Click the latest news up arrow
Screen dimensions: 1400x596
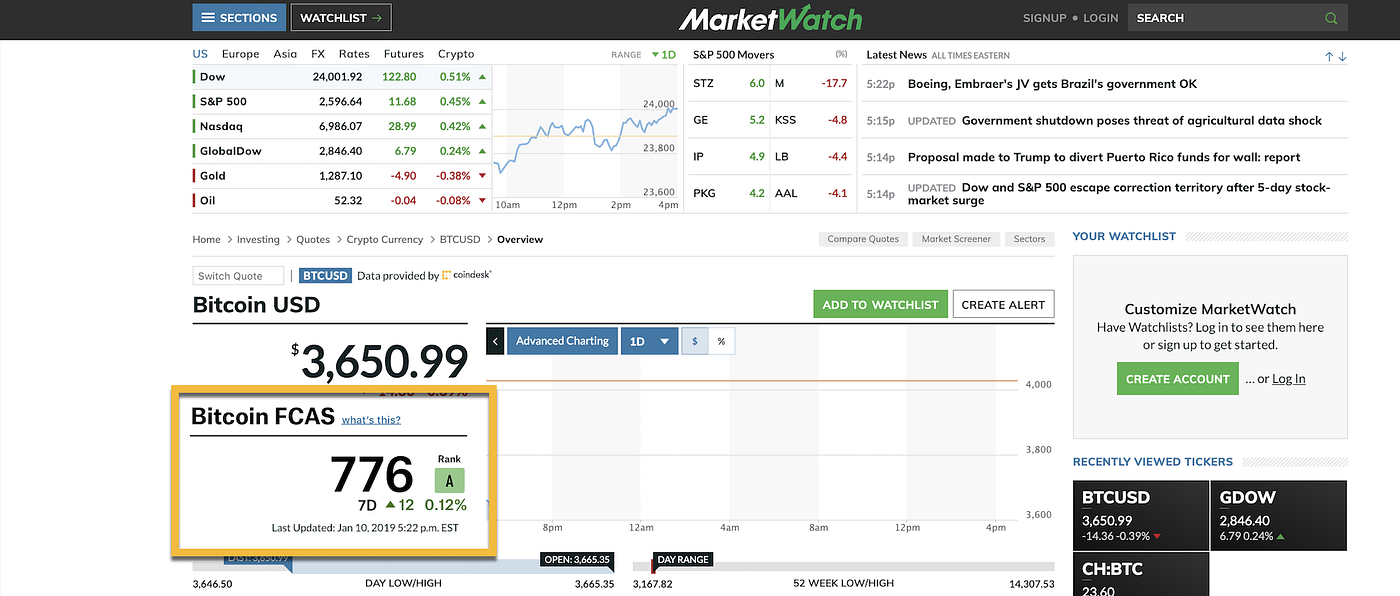(1329, 56)
